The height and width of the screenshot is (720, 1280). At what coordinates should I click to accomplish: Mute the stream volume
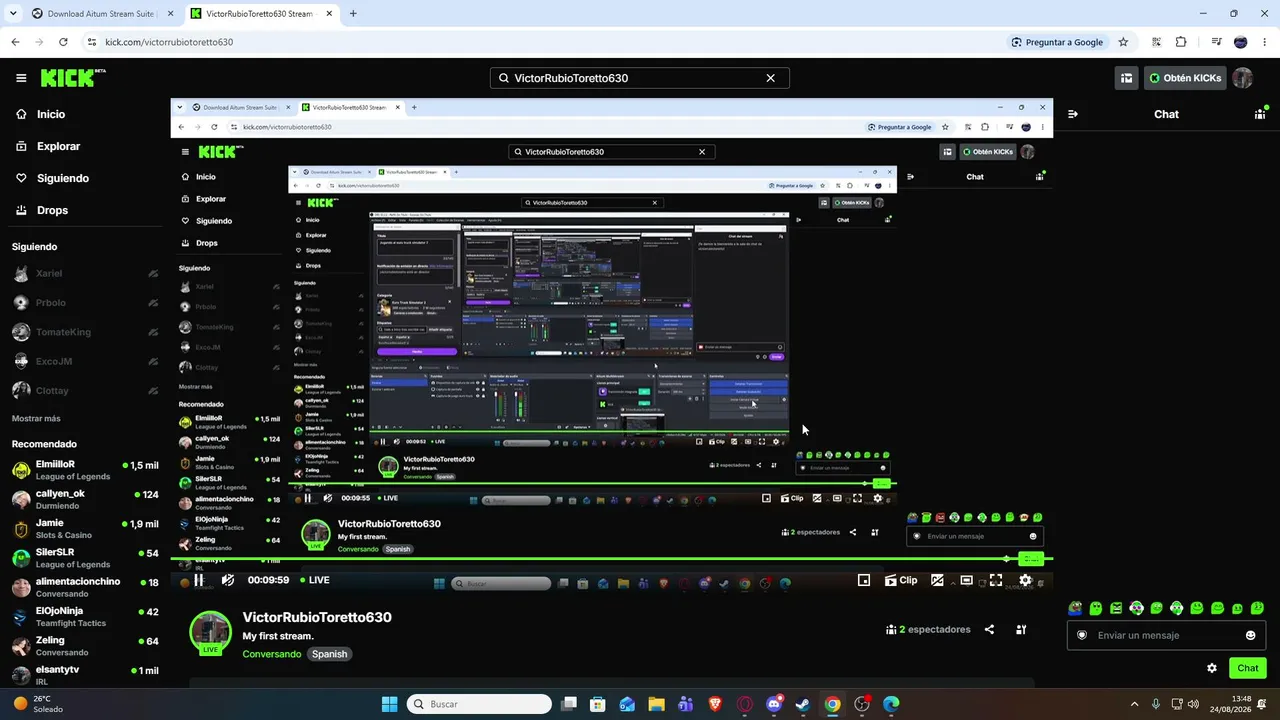(x=228, y=580)
